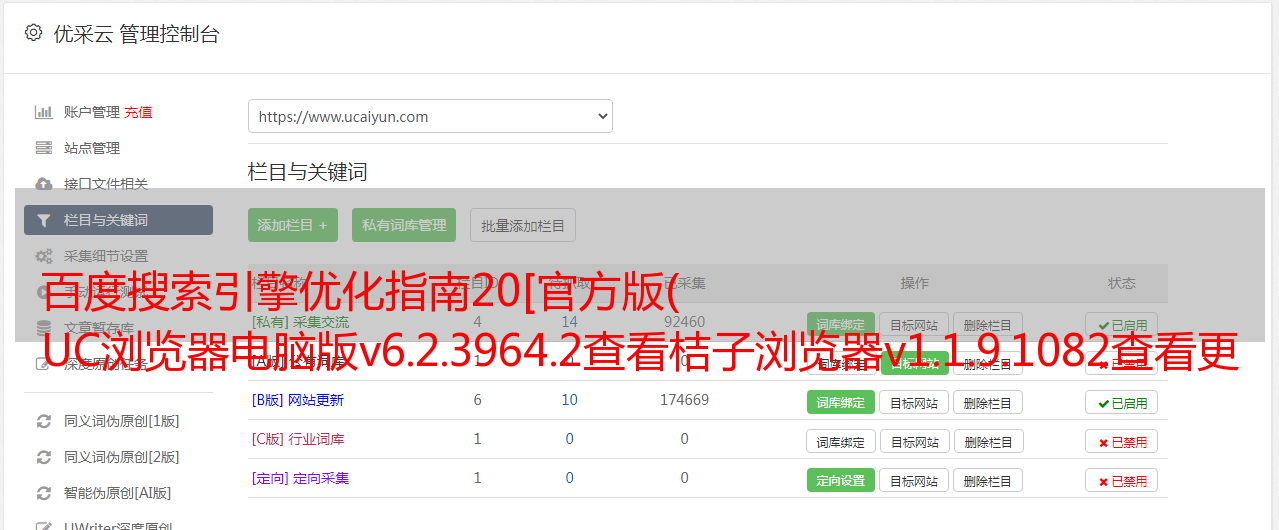Click the [B版] 网站更新 column name

pos(298,400)
